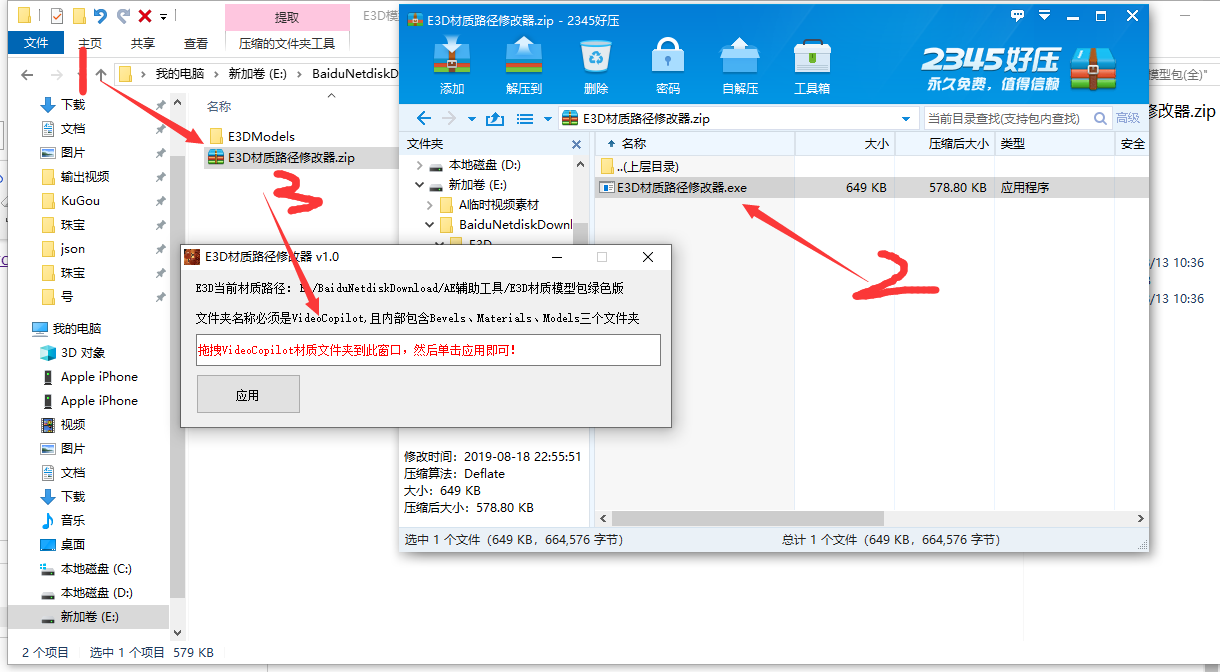The width and height of the screenshot is (1220, 672).
Task: Open the feedback chat icon in 2345好压 title bar
Action: point(1018,16)
